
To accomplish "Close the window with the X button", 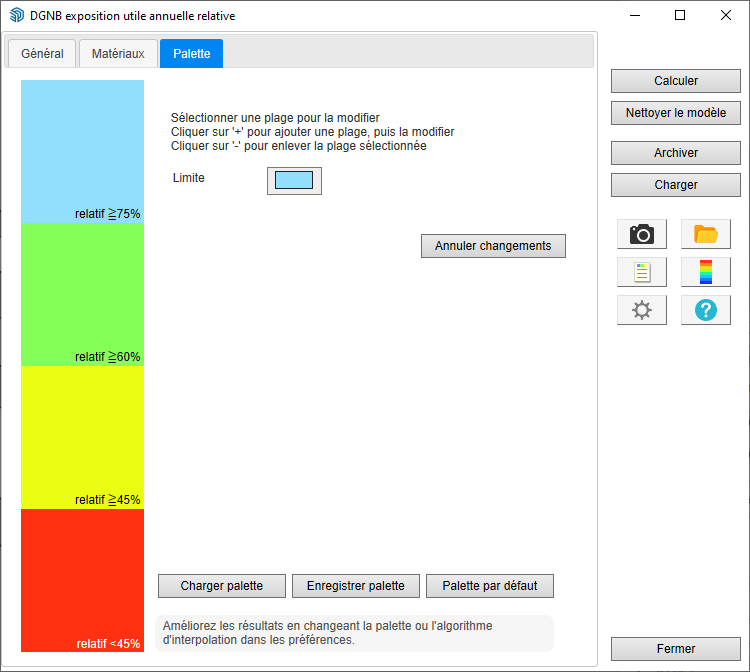I will tap(726, 15).
